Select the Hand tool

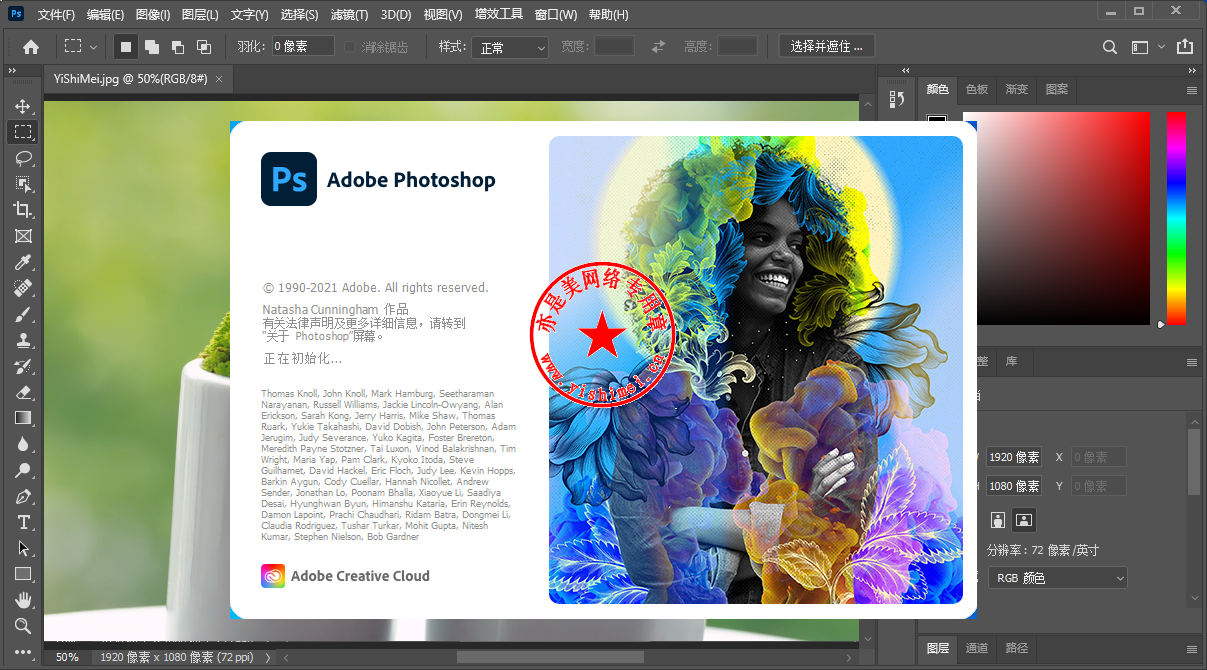[x=23, y=600]
